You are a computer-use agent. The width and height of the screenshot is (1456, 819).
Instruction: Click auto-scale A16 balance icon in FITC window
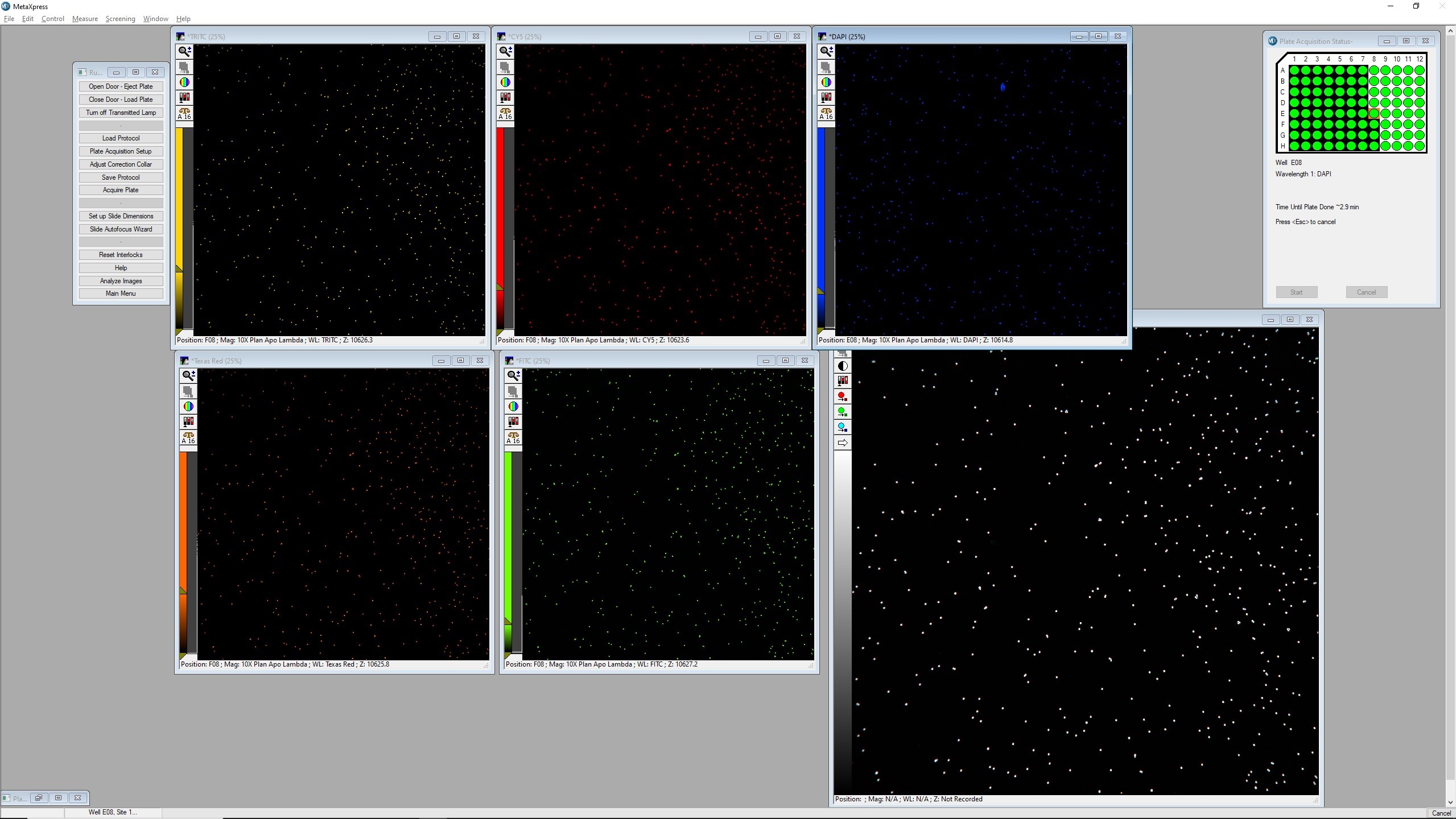pos(513,437)
